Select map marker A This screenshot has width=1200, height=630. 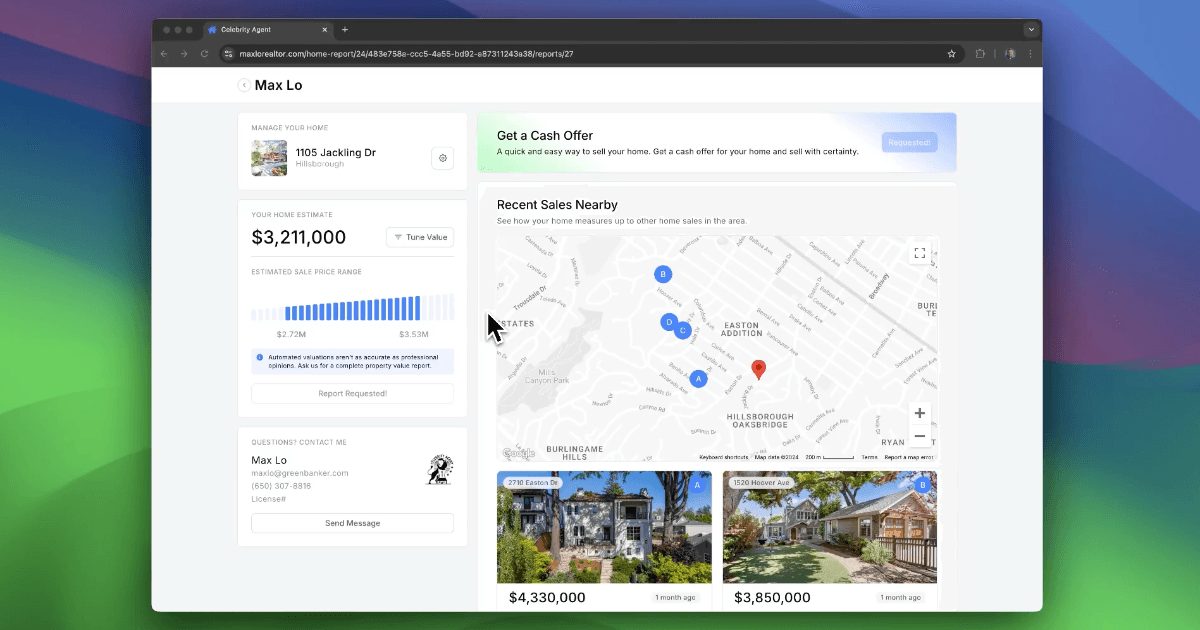coord(698,379)
